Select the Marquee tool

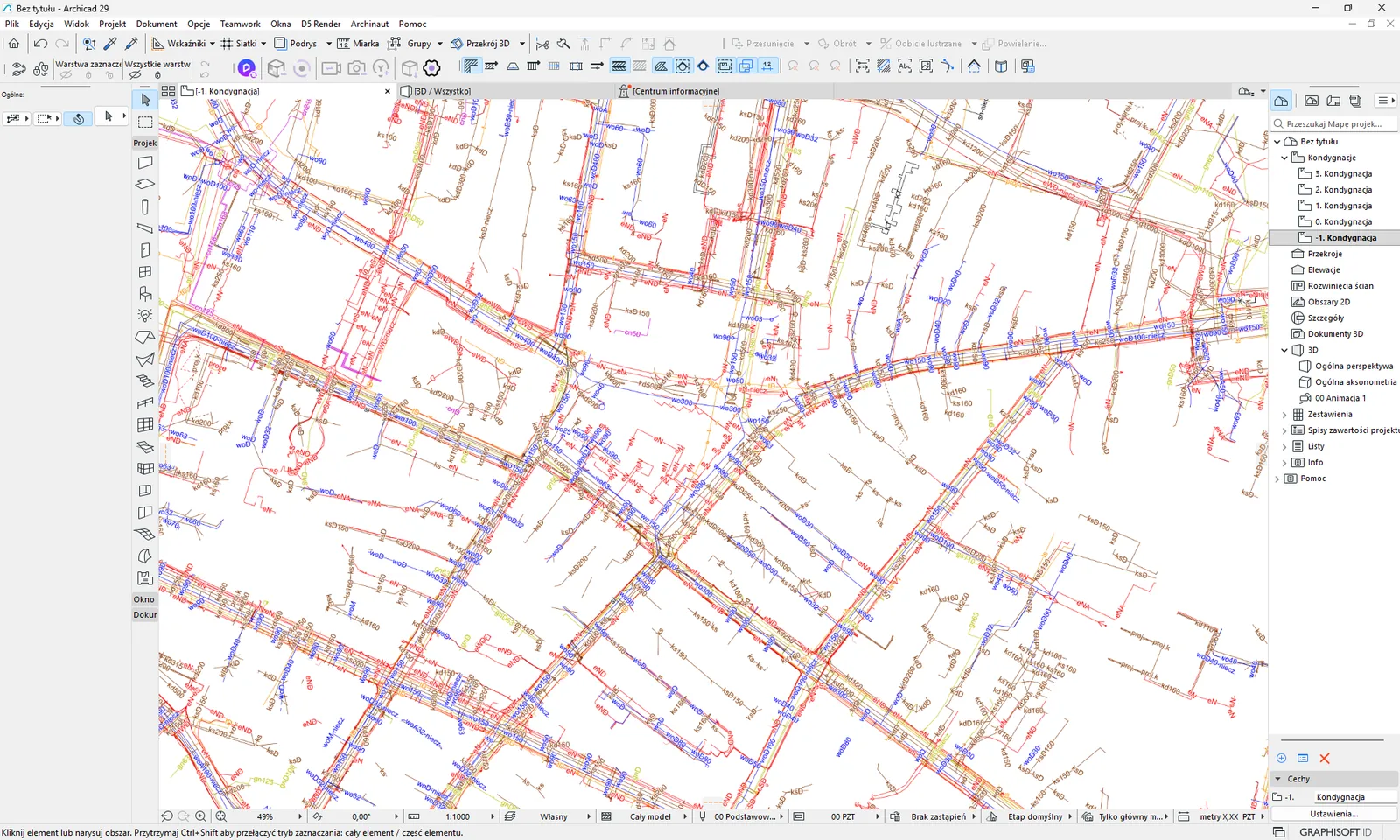[145, 122]
